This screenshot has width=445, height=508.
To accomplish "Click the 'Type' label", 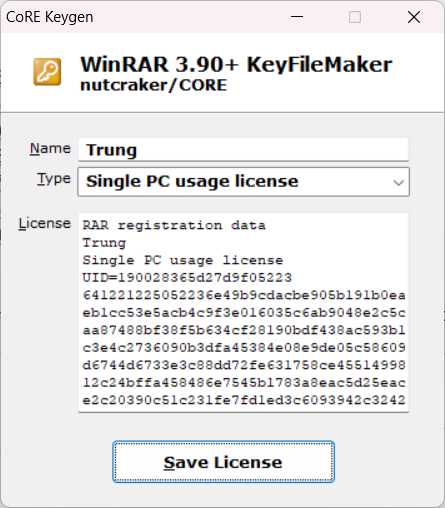I will pyautogui.click(x=54, y=179).
